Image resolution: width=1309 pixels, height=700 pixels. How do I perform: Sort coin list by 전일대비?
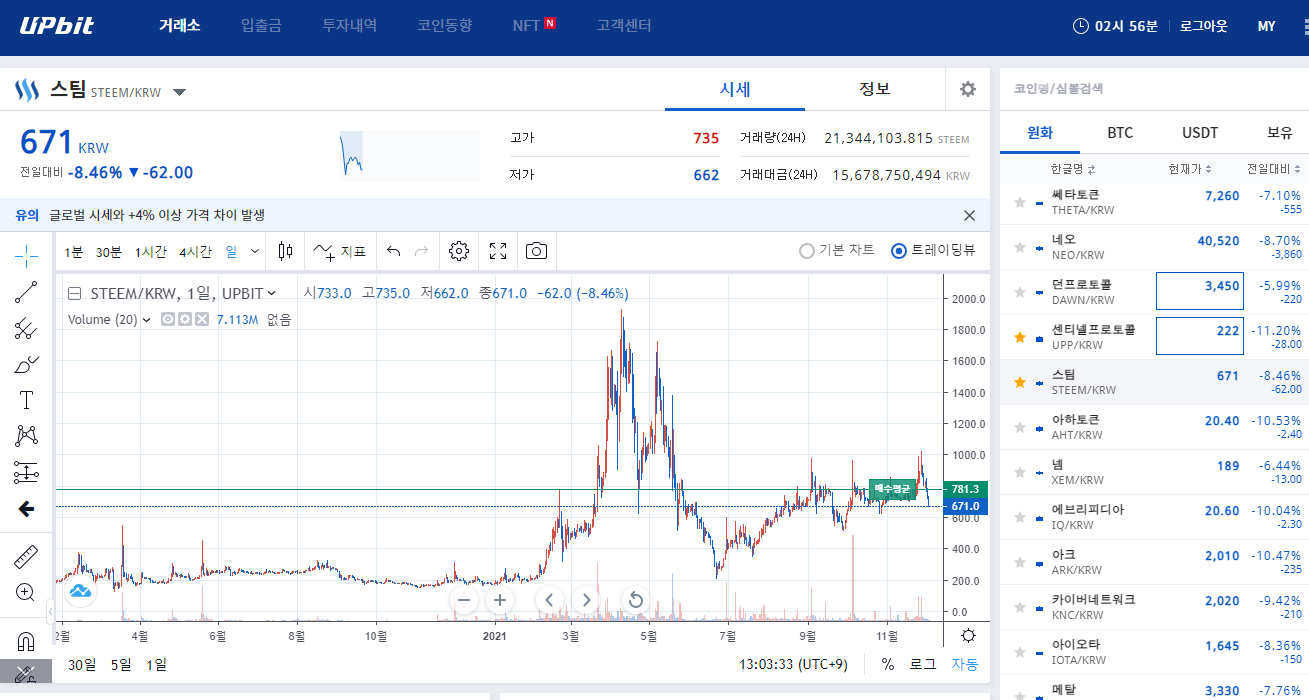[1272, 169]
